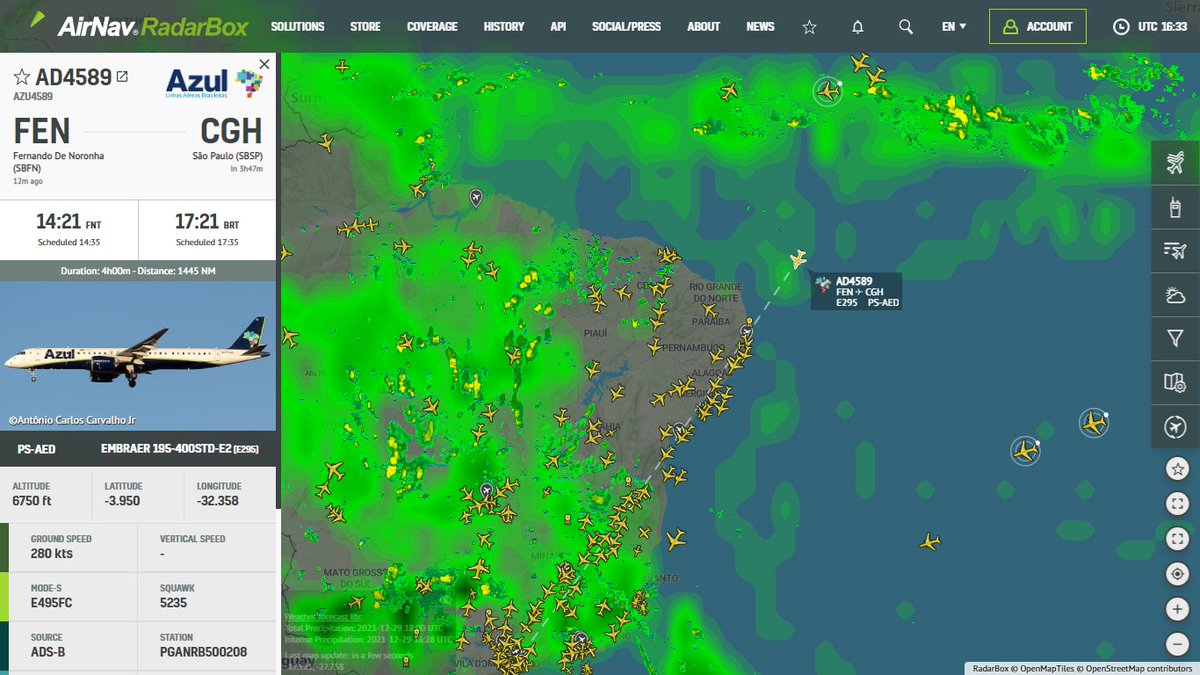Viewport: 1200px width, 675px height.
Task: Open the search magnifier icon
Action: point(906,27)
